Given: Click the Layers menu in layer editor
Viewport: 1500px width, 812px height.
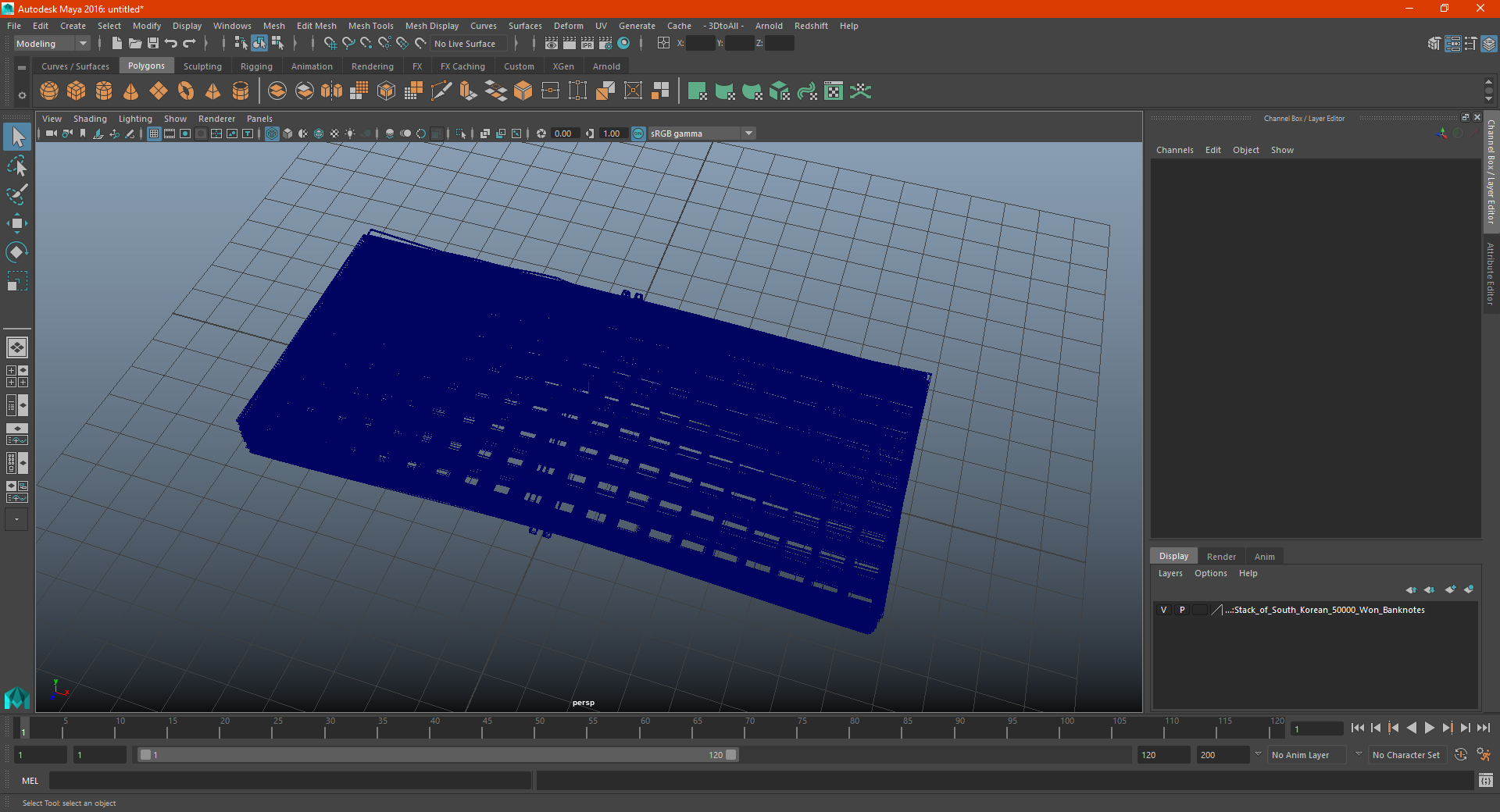Looking at the screenshot, I should 1170,573.
